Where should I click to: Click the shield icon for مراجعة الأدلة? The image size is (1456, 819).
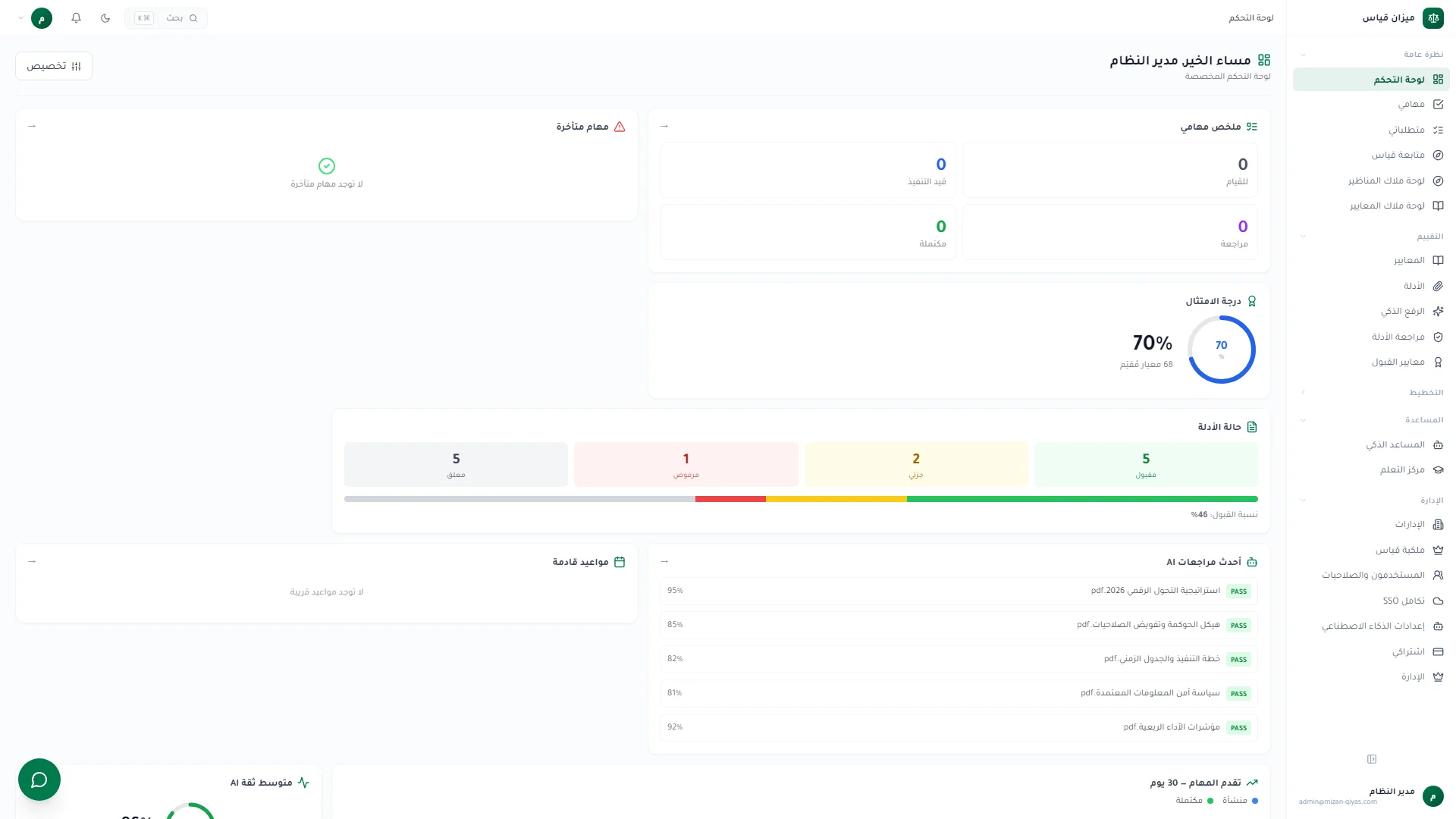click(x=1438, y=337)
